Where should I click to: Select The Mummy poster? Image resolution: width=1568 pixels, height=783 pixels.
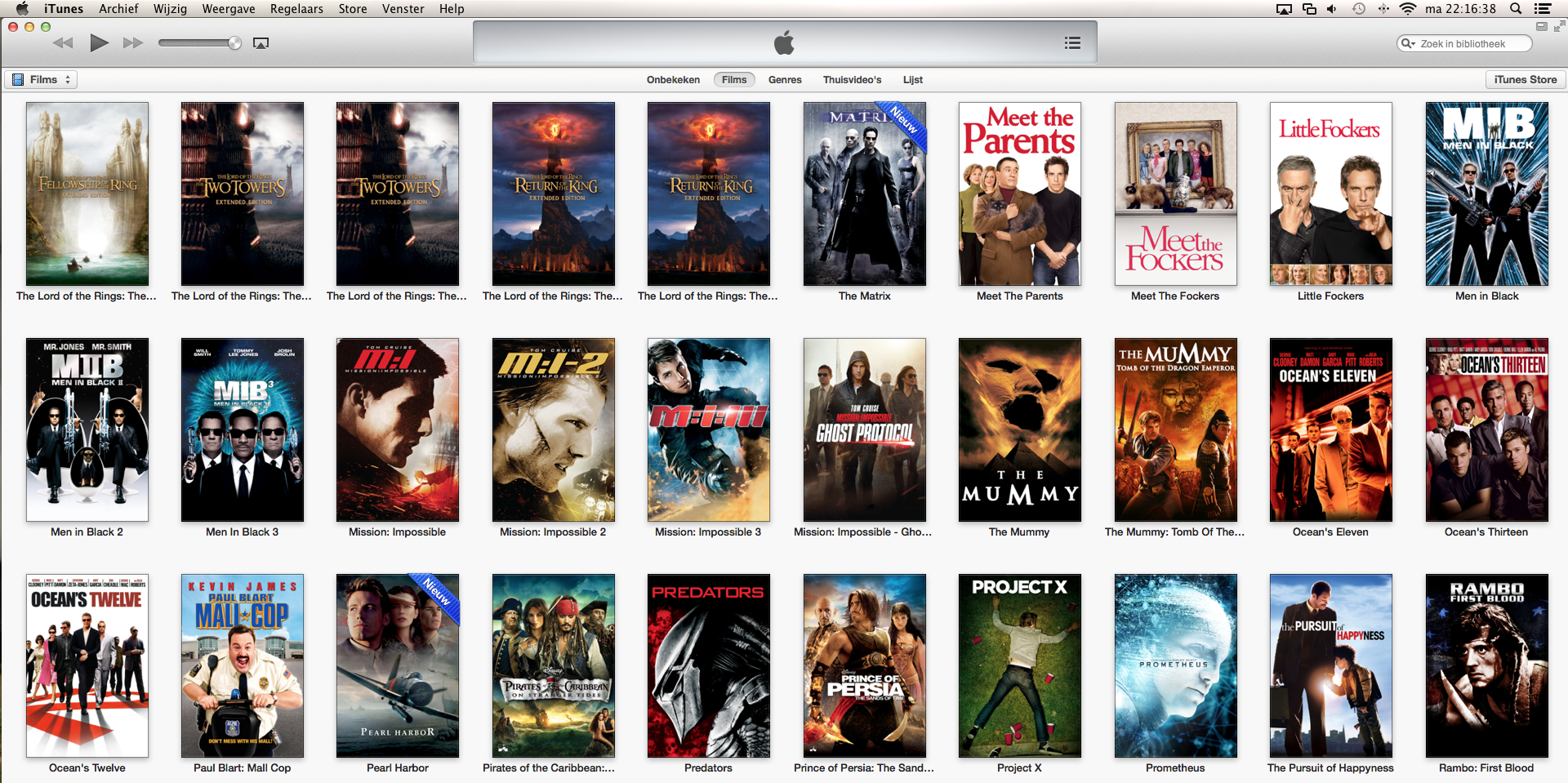tap(1020, 429)
